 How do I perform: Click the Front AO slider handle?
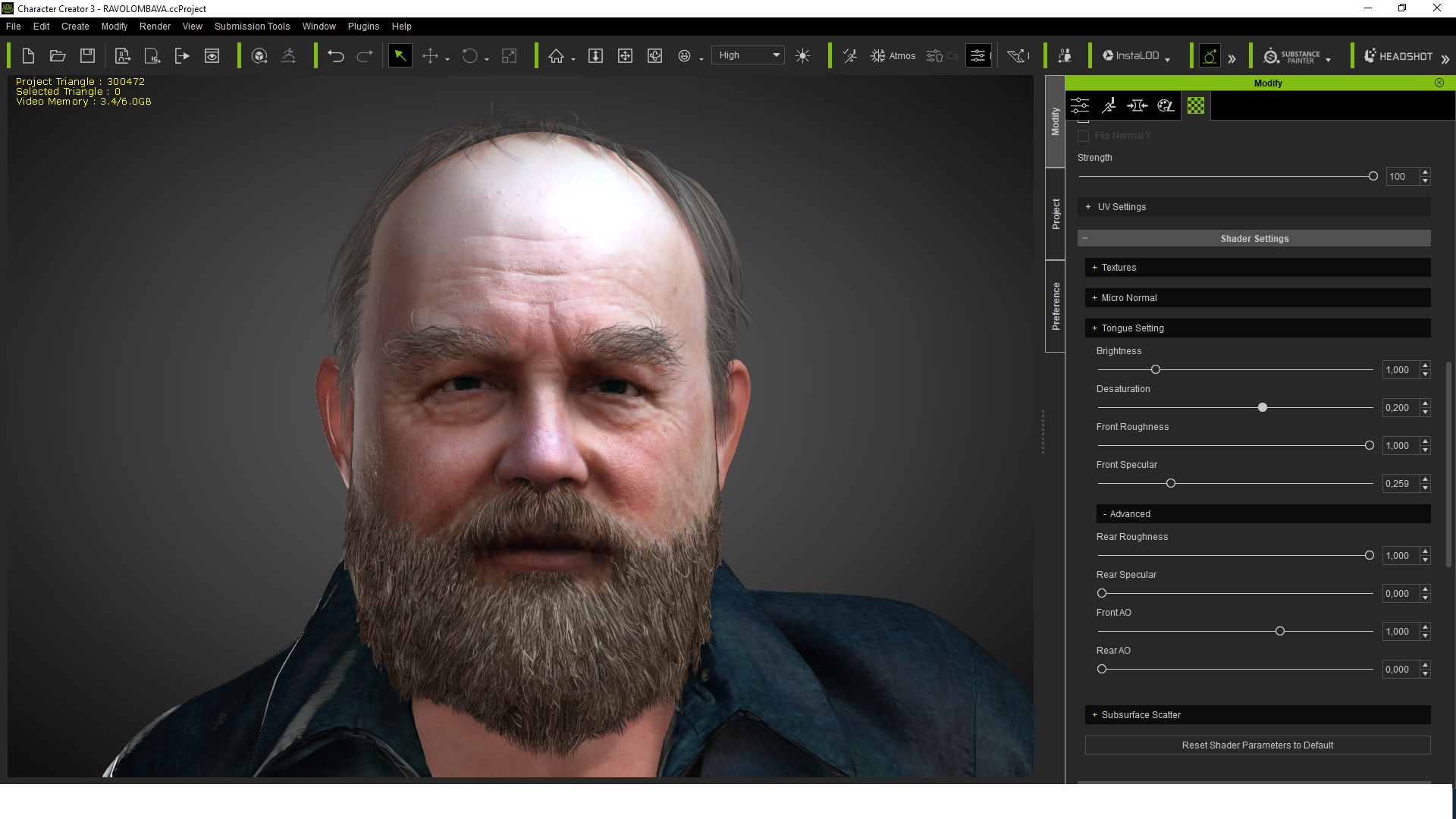1280,632
